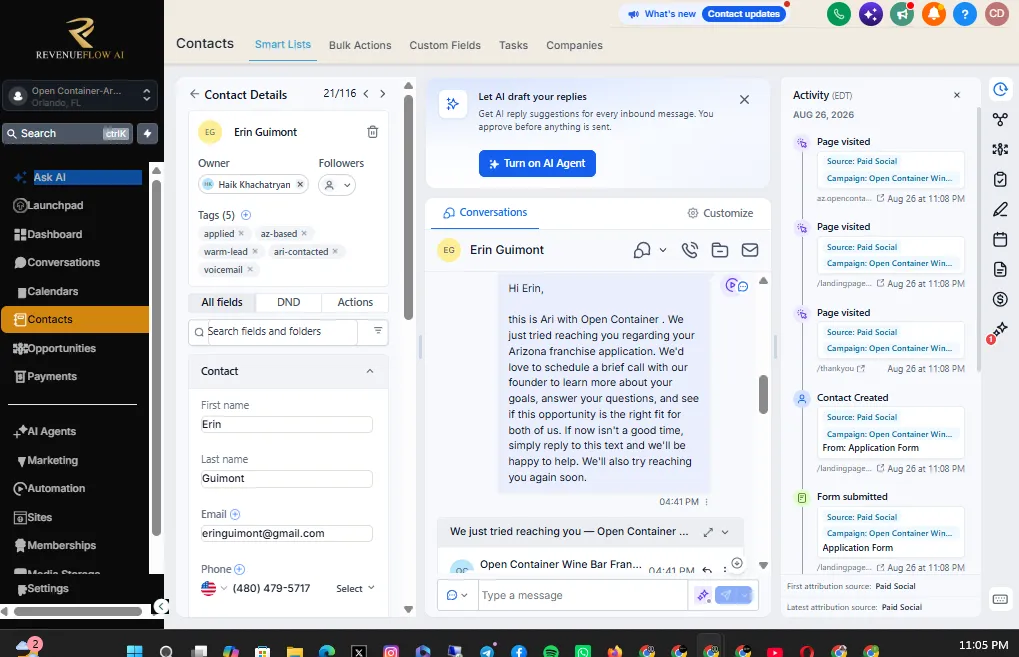Switch to the Smart Lists tab
Viewport: 1019px width, 657px height.
pos(283,45)
